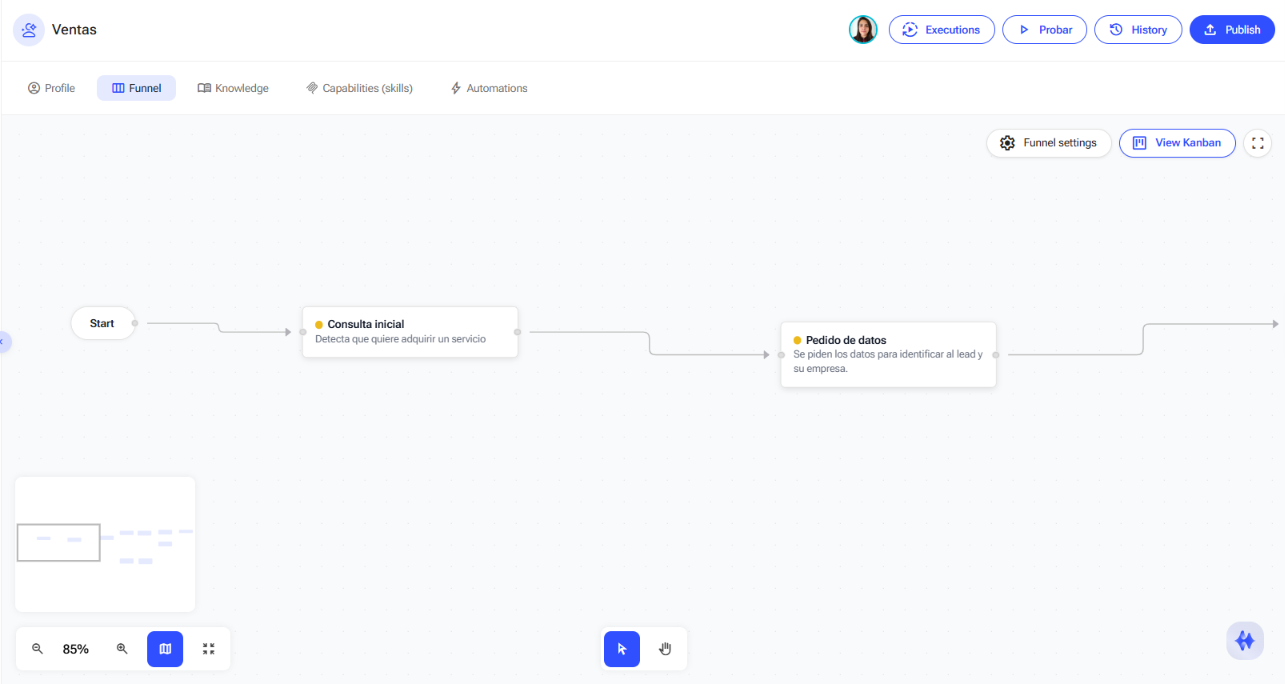Click the yellow status dot on Pedido de datos
This screenshot has height=684, width=1285.
tap(797, 341)
